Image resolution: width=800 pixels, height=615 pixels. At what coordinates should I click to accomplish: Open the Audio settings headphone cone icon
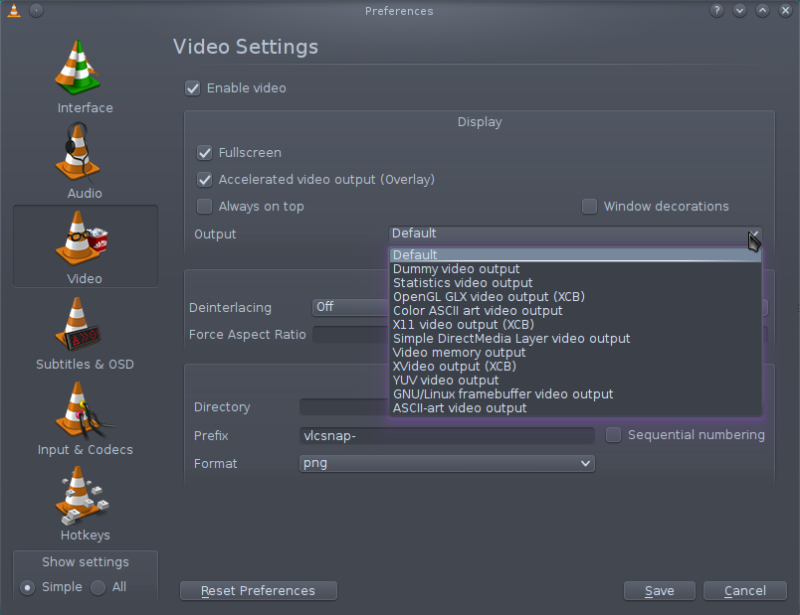tap(78, 152)
